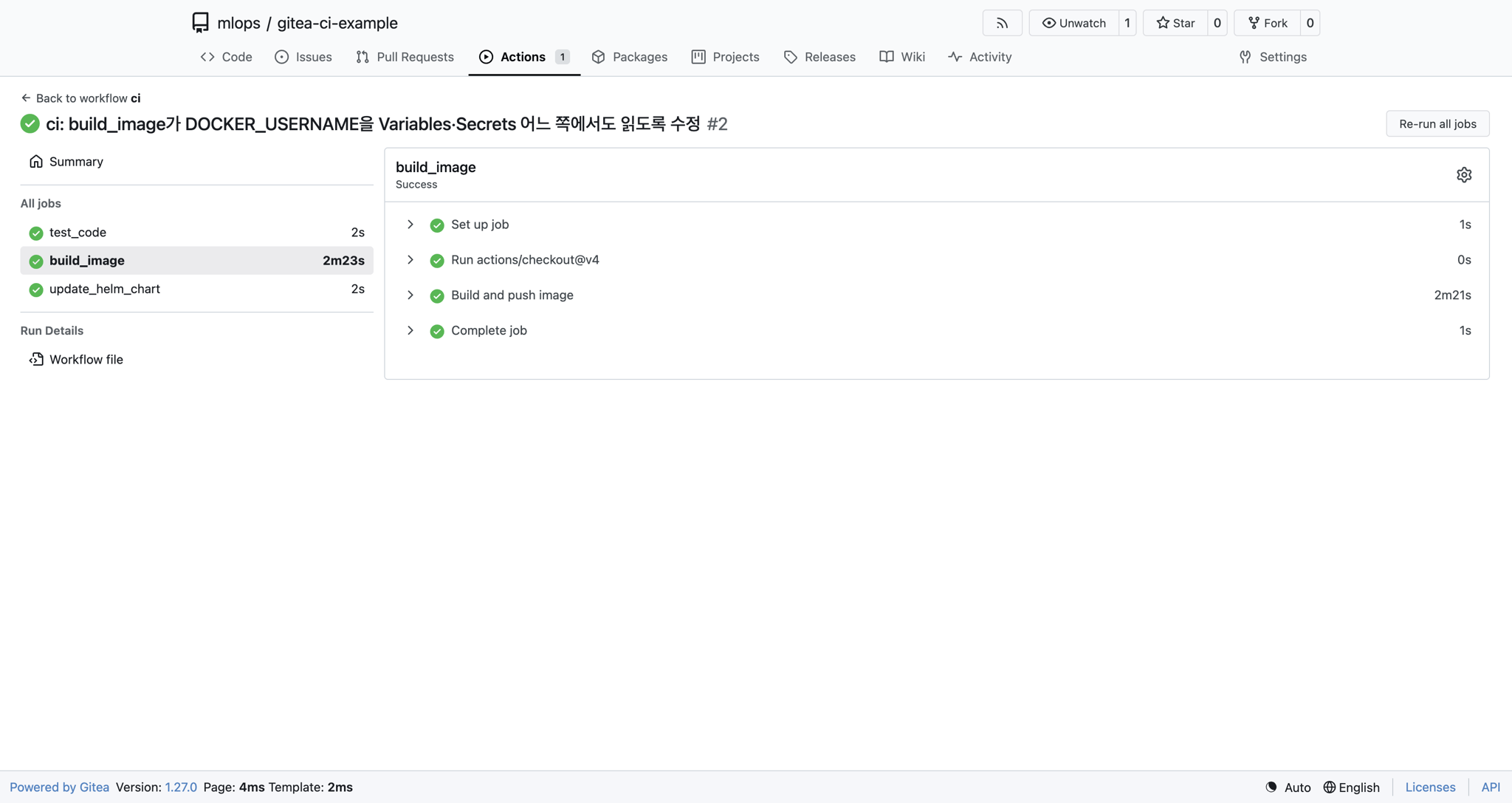Expand the Complete job step
Viewport: 1512px width, 803px height.
[410, 331]
